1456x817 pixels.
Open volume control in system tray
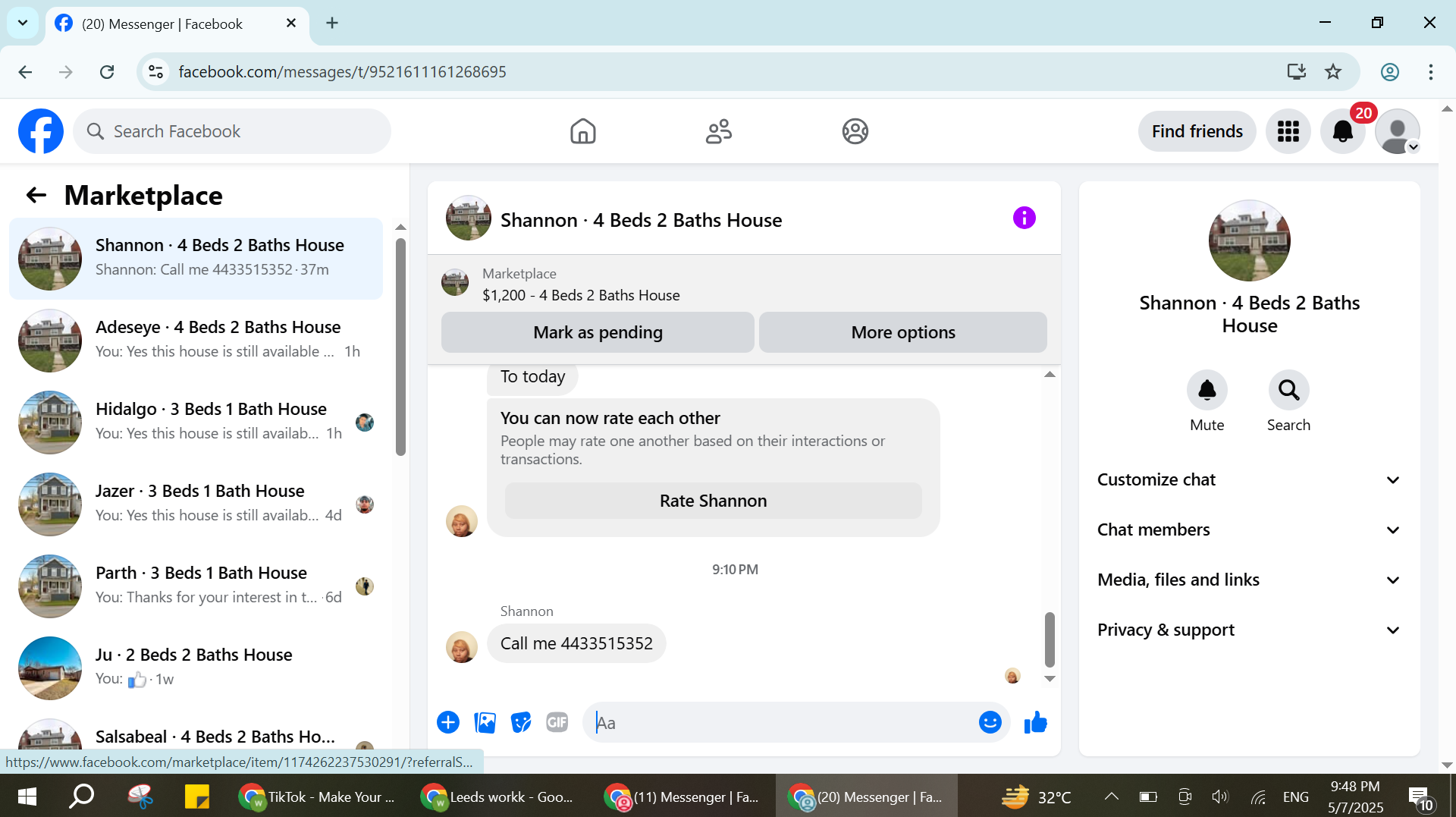tap(1219, 797)
